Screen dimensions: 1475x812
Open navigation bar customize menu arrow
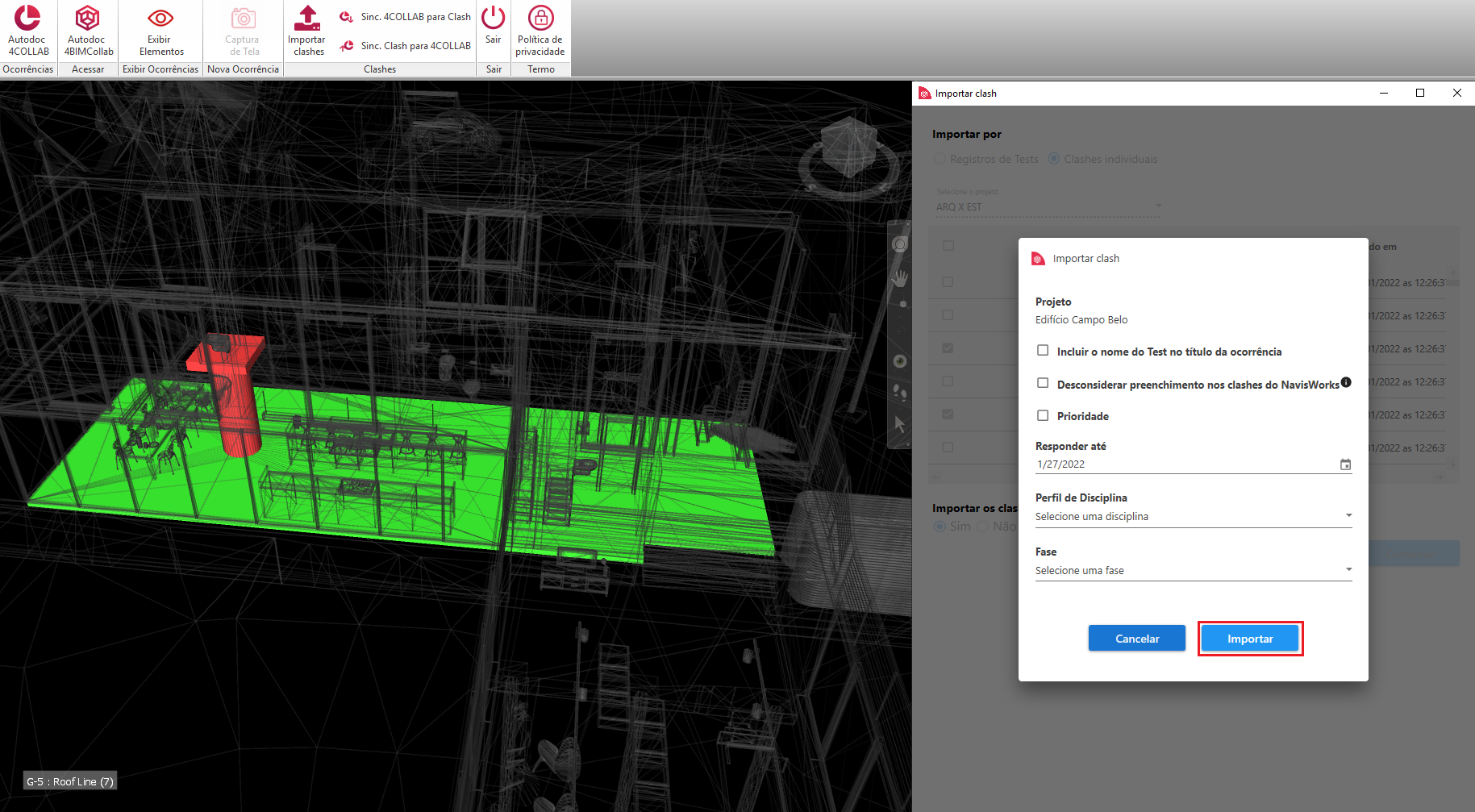[907, 444]
